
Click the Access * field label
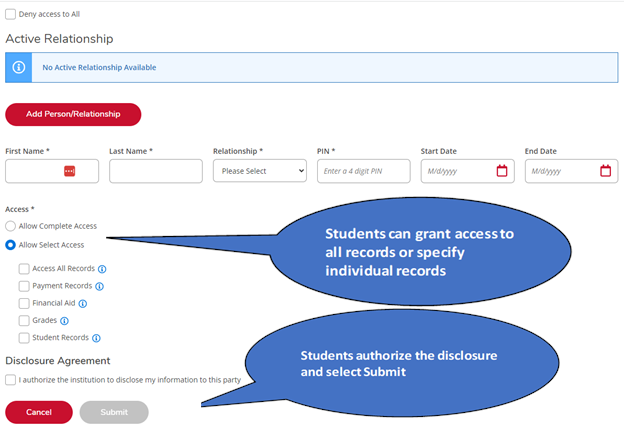[x=20, y=209]
